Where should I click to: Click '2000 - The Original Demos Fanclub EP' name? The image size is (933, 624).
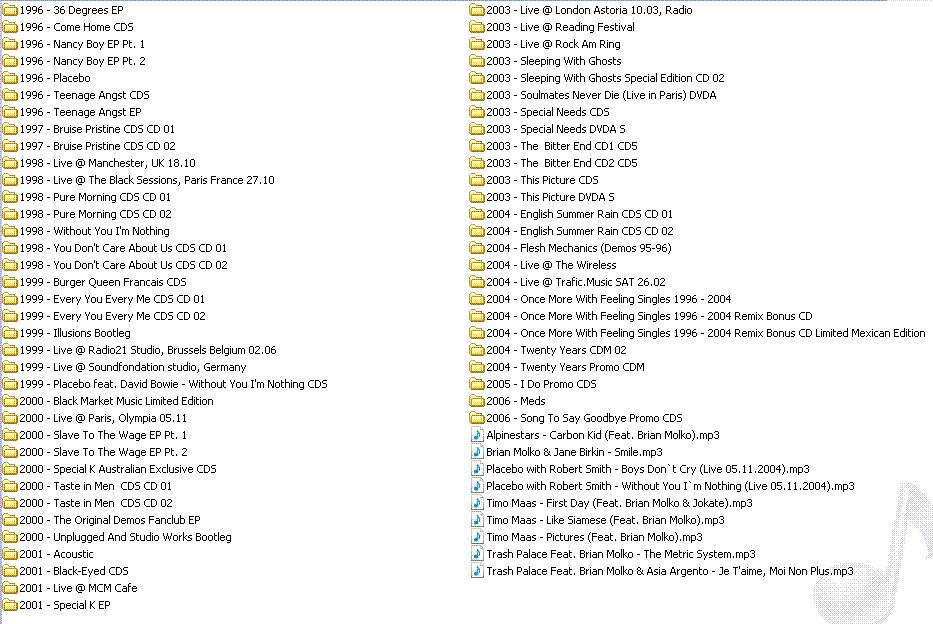[110, 520]
